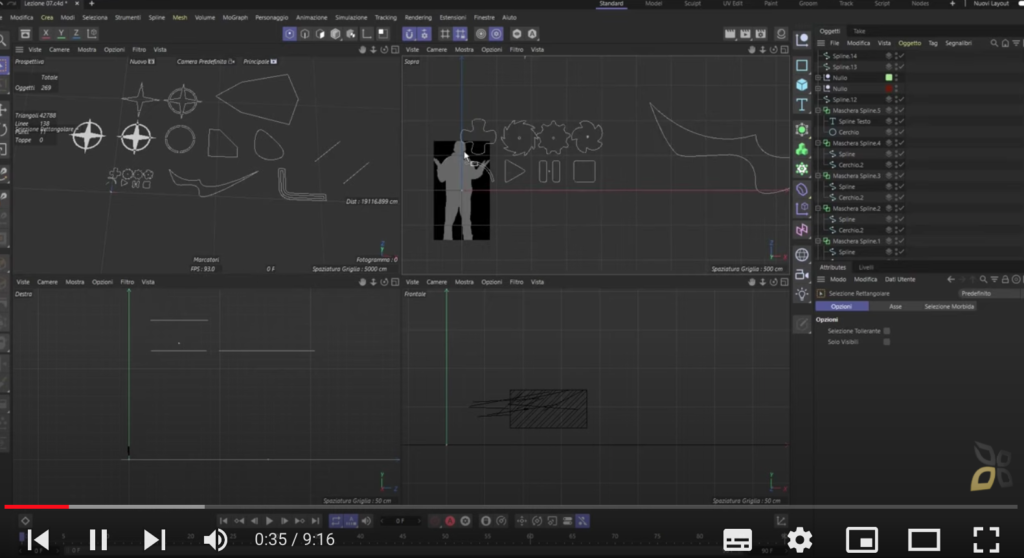Switch to Asse attribute tab

(x=895, y=306)
